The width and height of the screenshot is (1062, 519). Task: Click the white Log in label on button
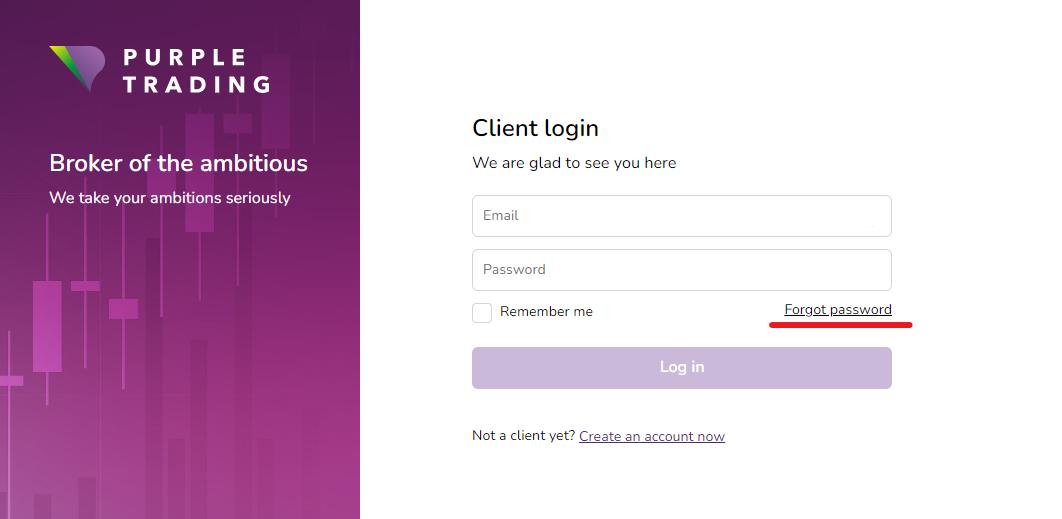point(681,367)
